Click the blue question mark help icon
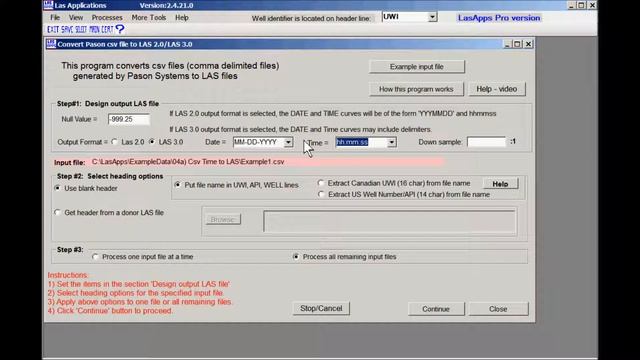640x360 pixels. 120,29
